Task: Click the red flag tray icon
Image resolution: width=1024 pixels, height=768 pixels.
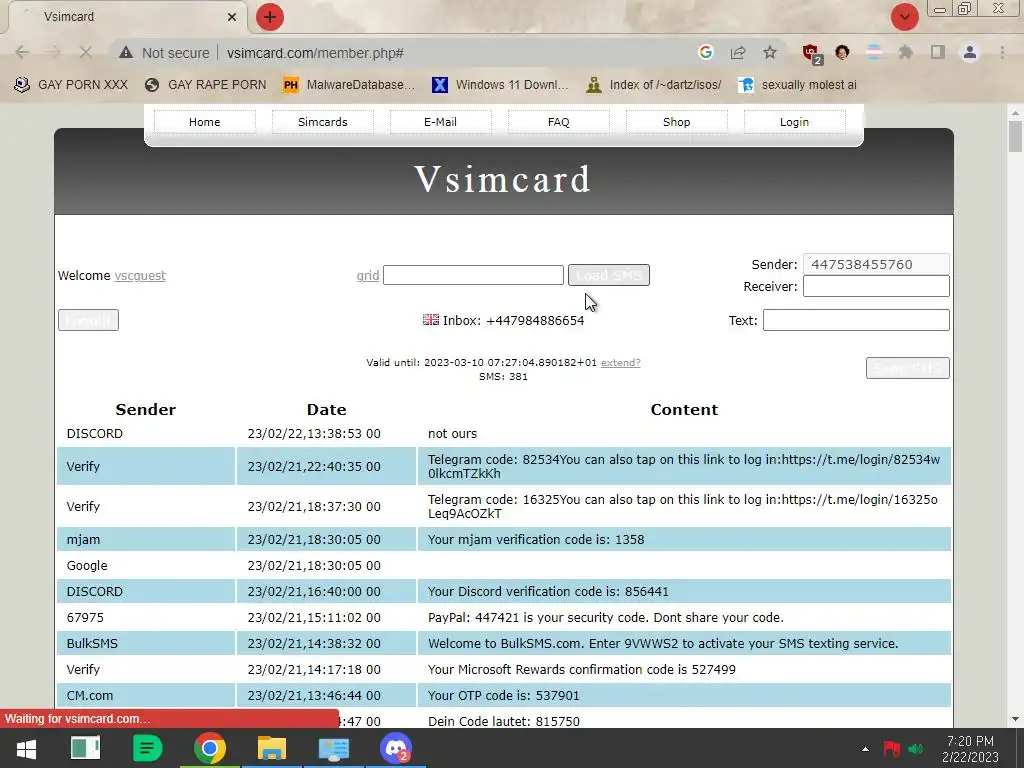Action: 891,749
